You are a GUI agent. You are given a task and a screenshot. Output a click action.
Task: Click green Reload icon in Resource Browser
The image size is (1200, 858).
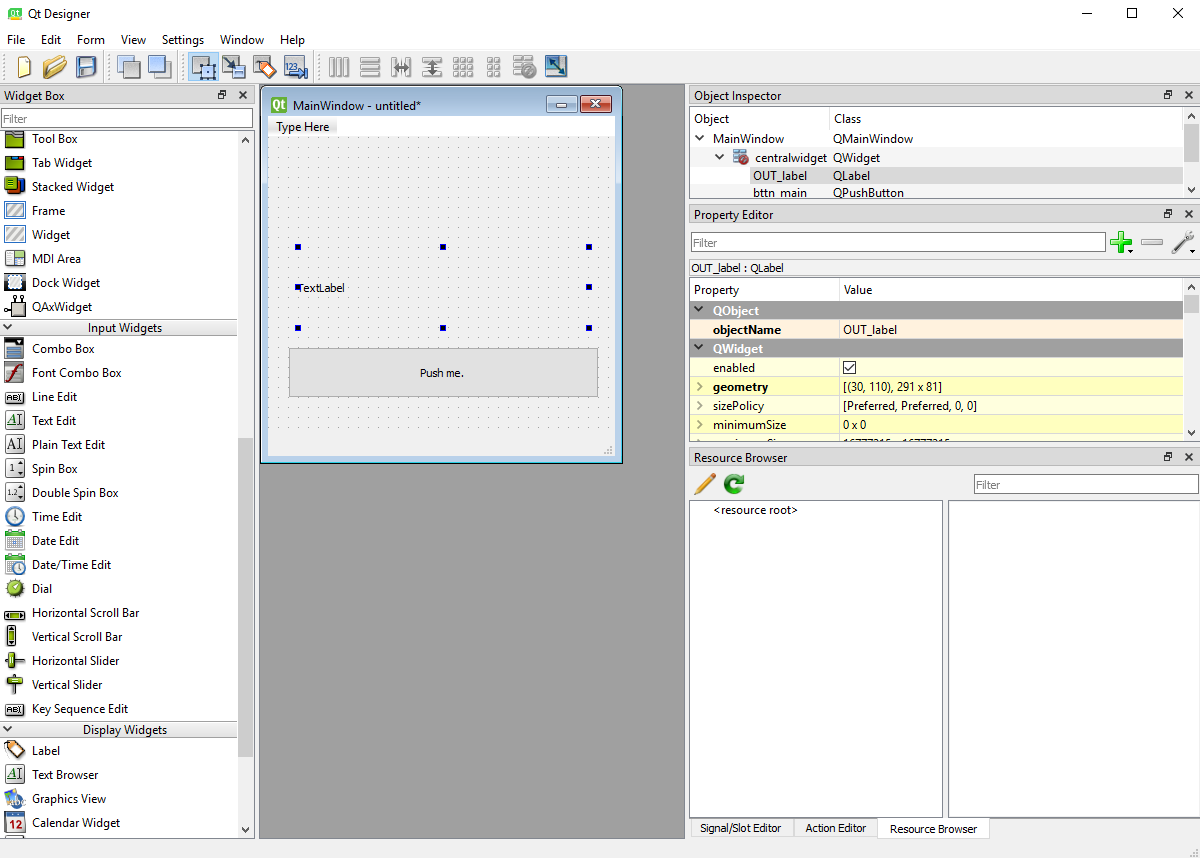coord(734,484)
